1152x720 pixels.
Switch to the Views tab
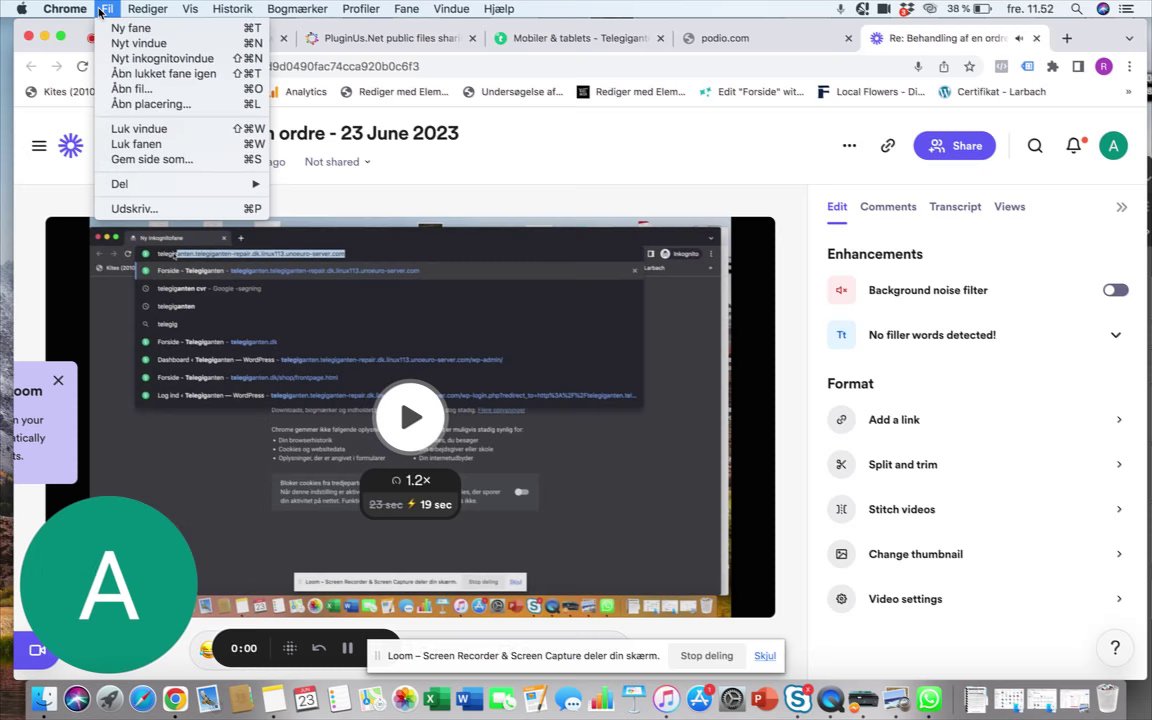[x=1009, y=207]
